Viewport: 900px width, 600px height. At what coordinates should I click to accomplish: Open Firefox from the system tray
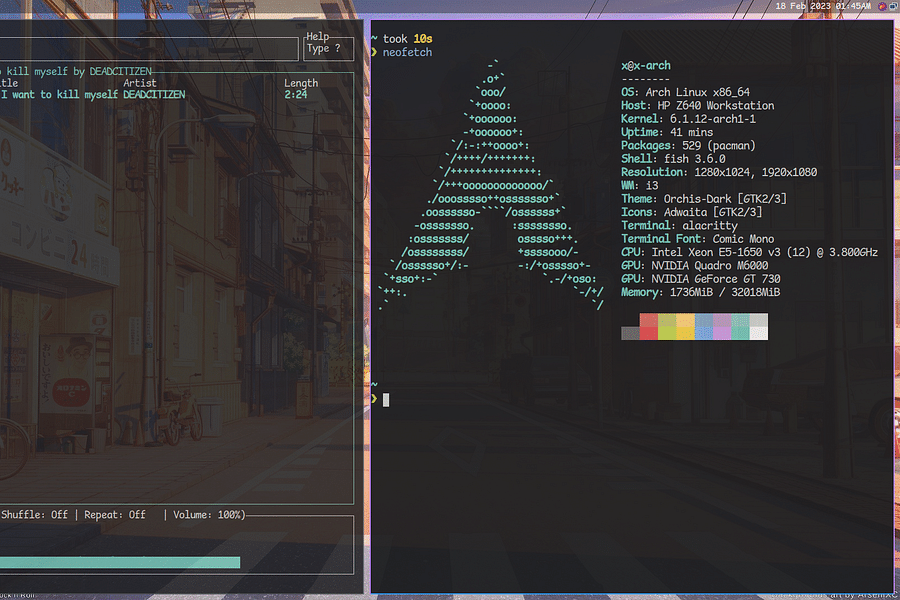882,7
